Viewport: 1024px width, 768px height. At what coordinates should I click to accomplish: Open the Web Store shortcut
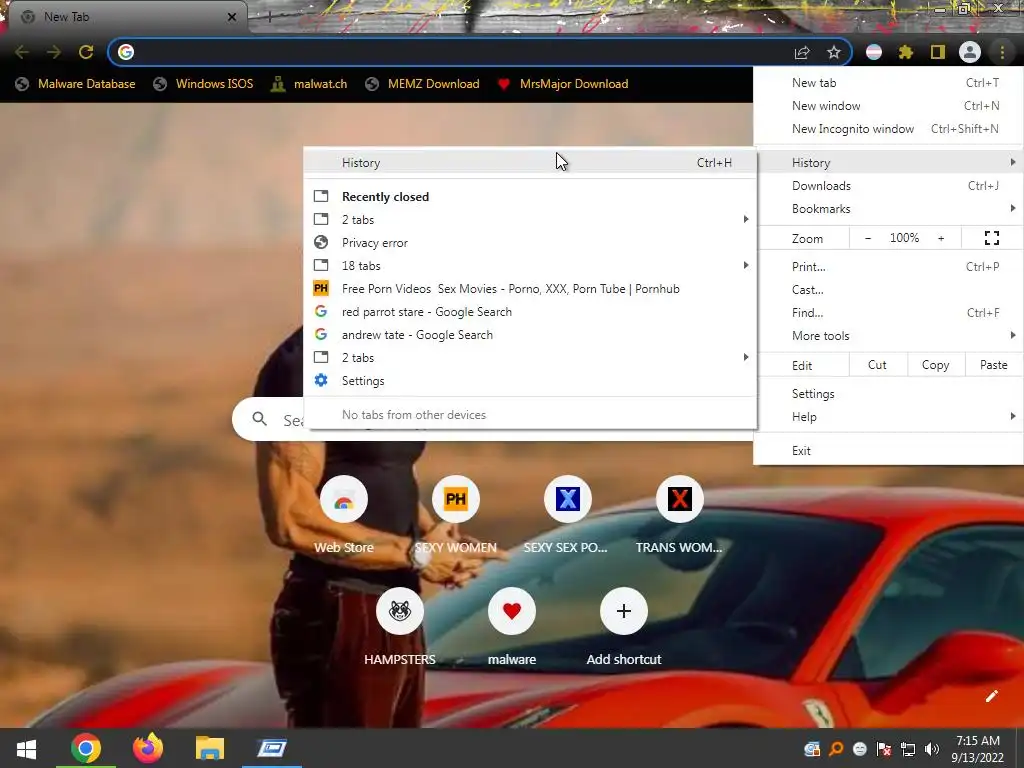pos(344,500)
